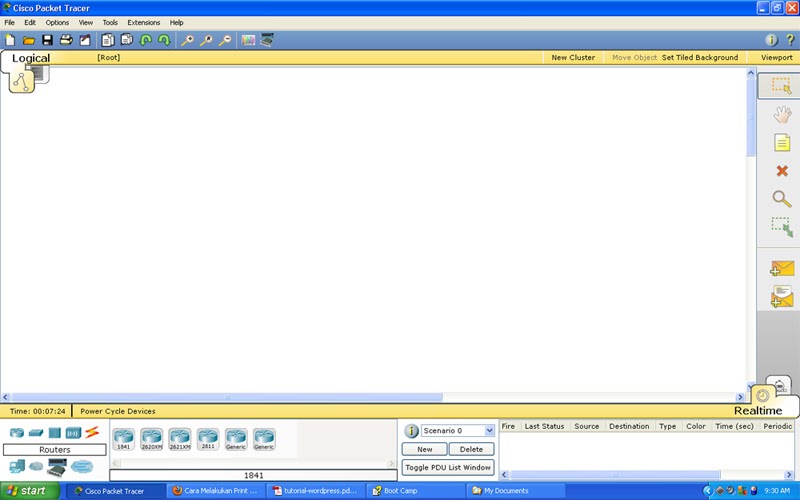Viewport: 800px width, 500px height.
Task: Click New Cluster in the yellow bar
Action: tap(573, 58)
